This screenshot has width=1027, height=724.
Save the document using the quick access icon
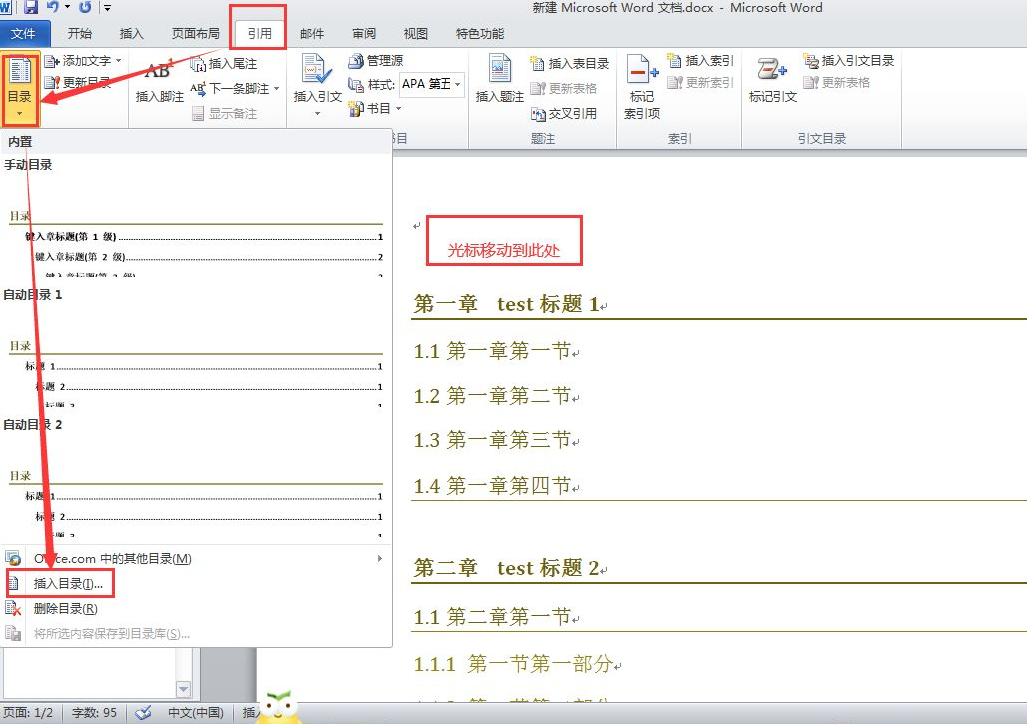(31, 7)
